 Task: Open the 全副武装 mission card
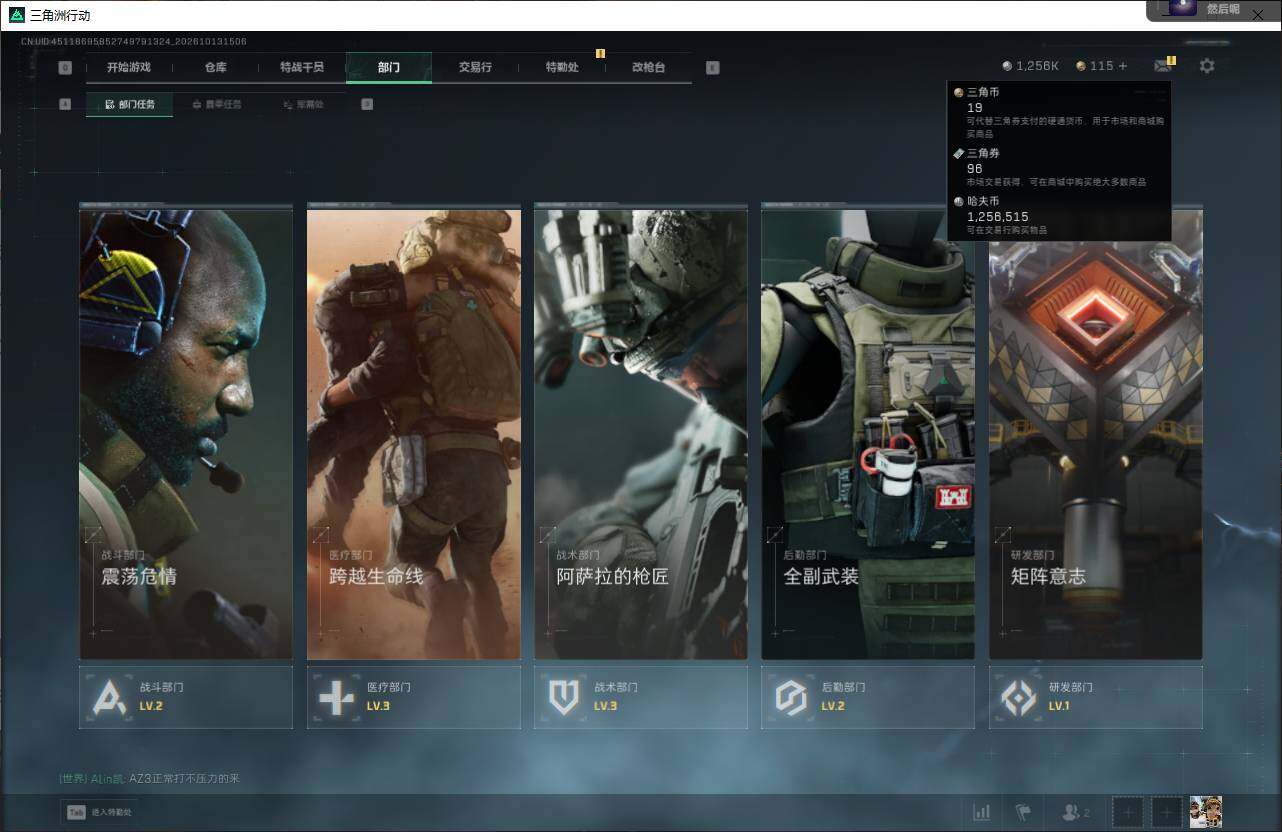[x=868, y=432]
